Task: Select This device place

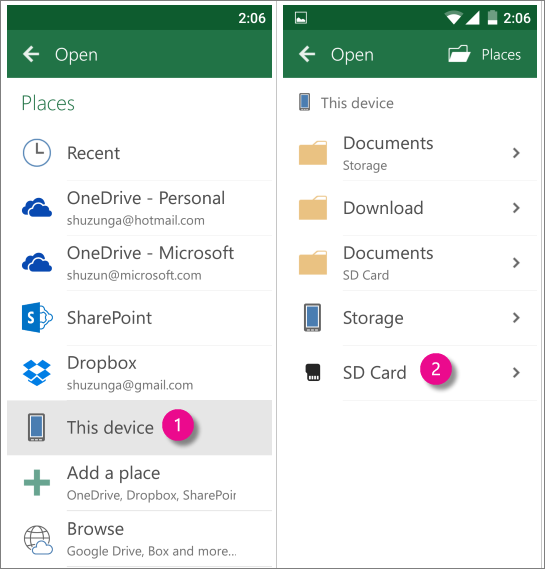Action: pyautogui.click(x=139, y=427)
